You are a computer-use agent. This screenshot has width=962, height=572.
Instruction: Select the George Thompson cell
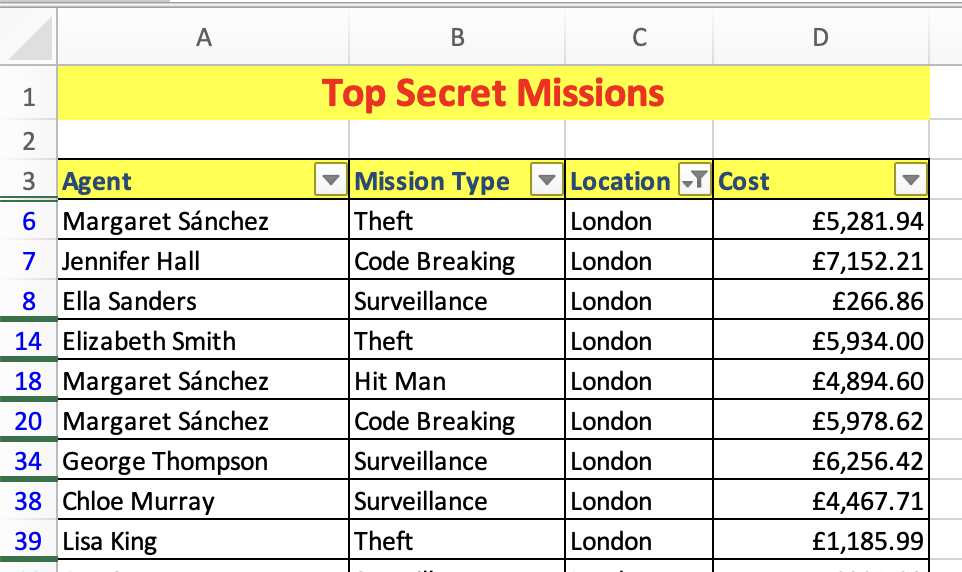[204, 461]
